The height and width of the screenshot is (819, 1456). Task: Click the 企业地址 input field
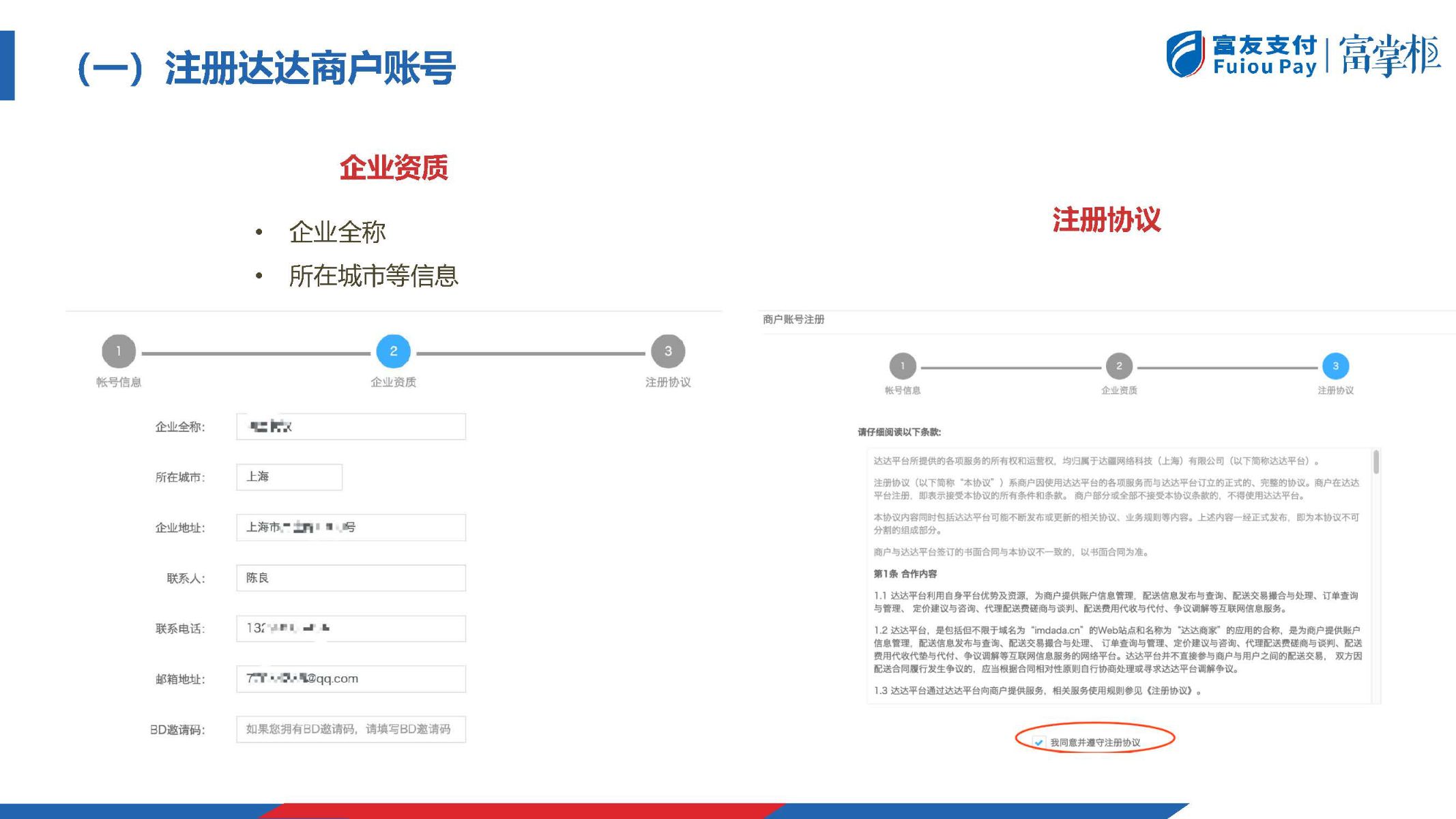[351, 528]
